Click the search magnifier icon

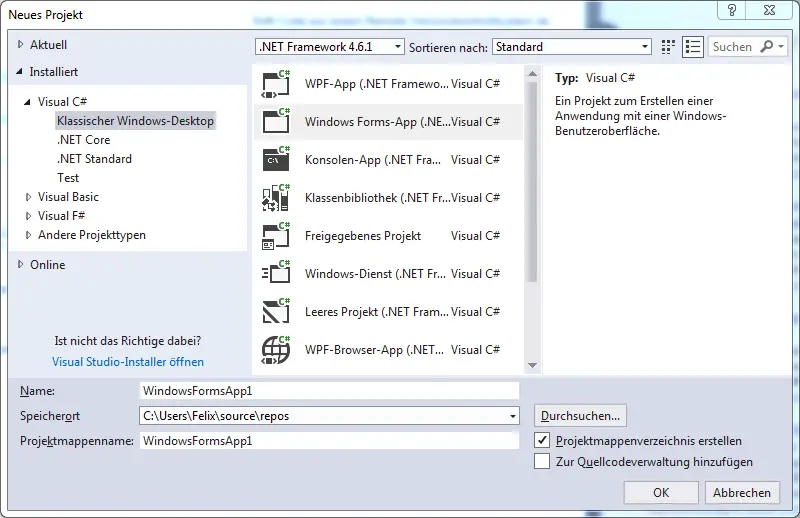pyautogui.click(x=766, y=46)
